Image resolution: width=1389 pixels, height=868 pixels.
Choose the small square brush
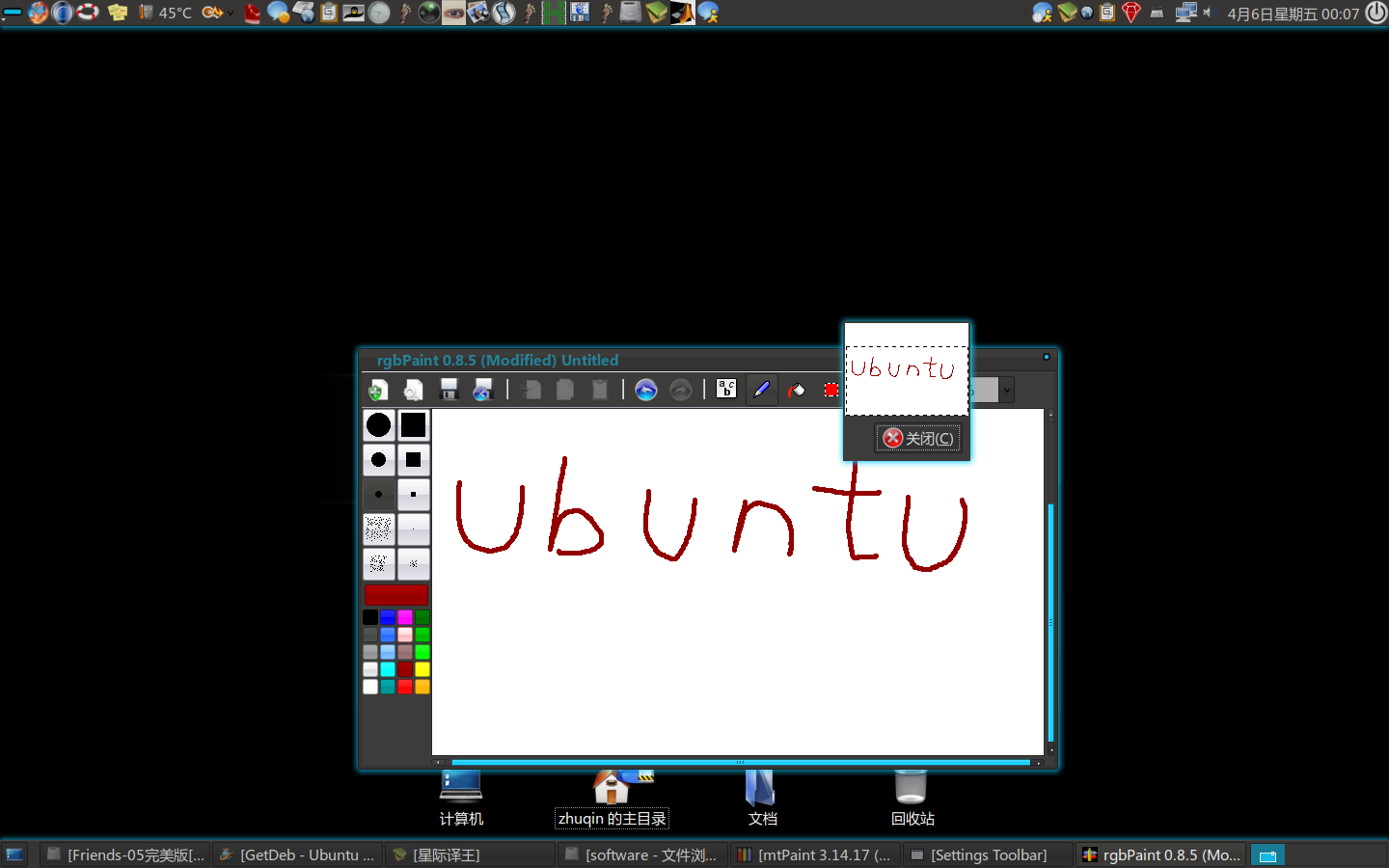tap(414, 494)
